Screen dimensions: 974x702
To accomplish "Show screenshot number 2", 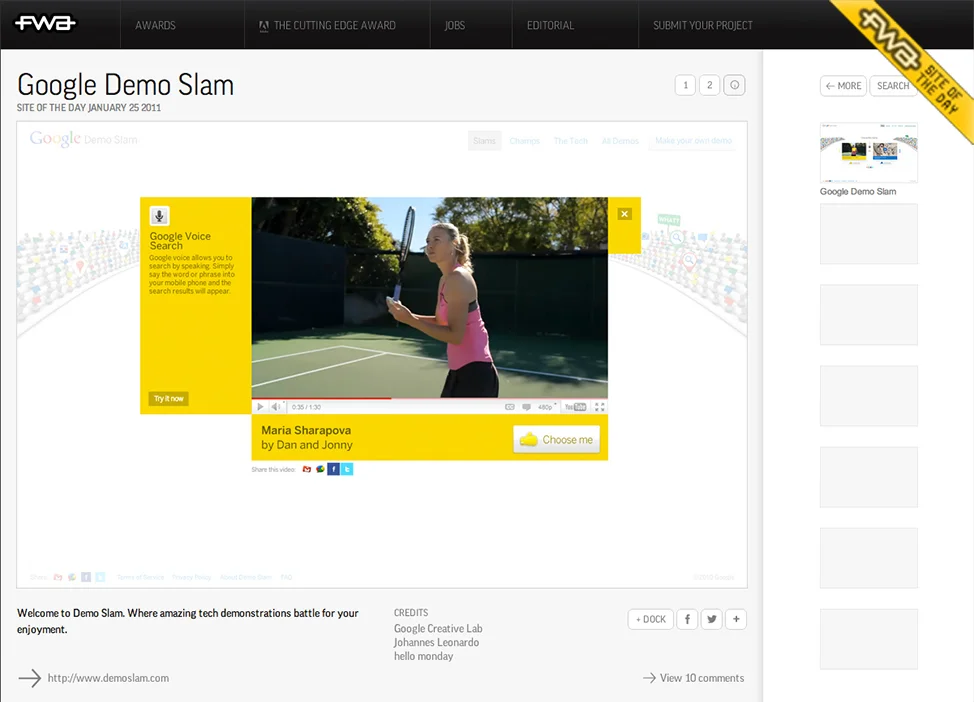I will (x=709, y=85).
